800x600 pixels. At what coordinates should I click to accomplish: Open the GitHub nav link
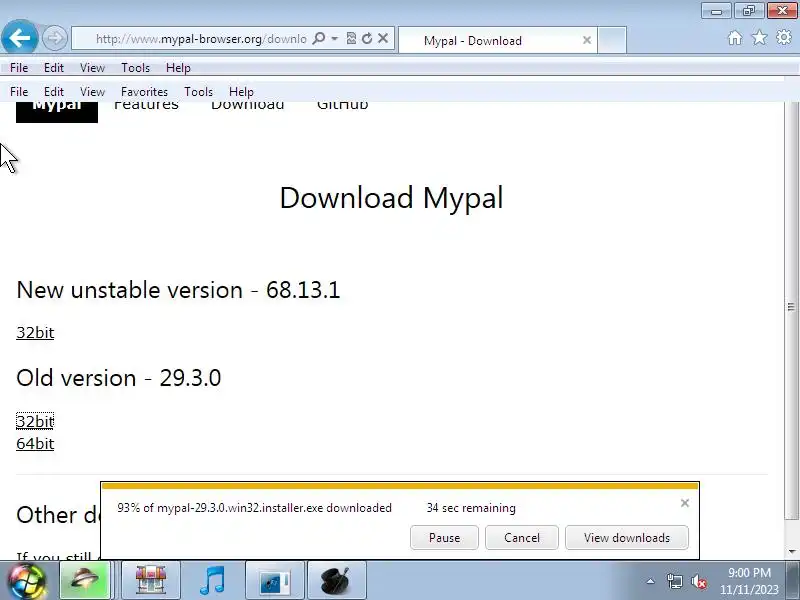(x=342, y=106)
